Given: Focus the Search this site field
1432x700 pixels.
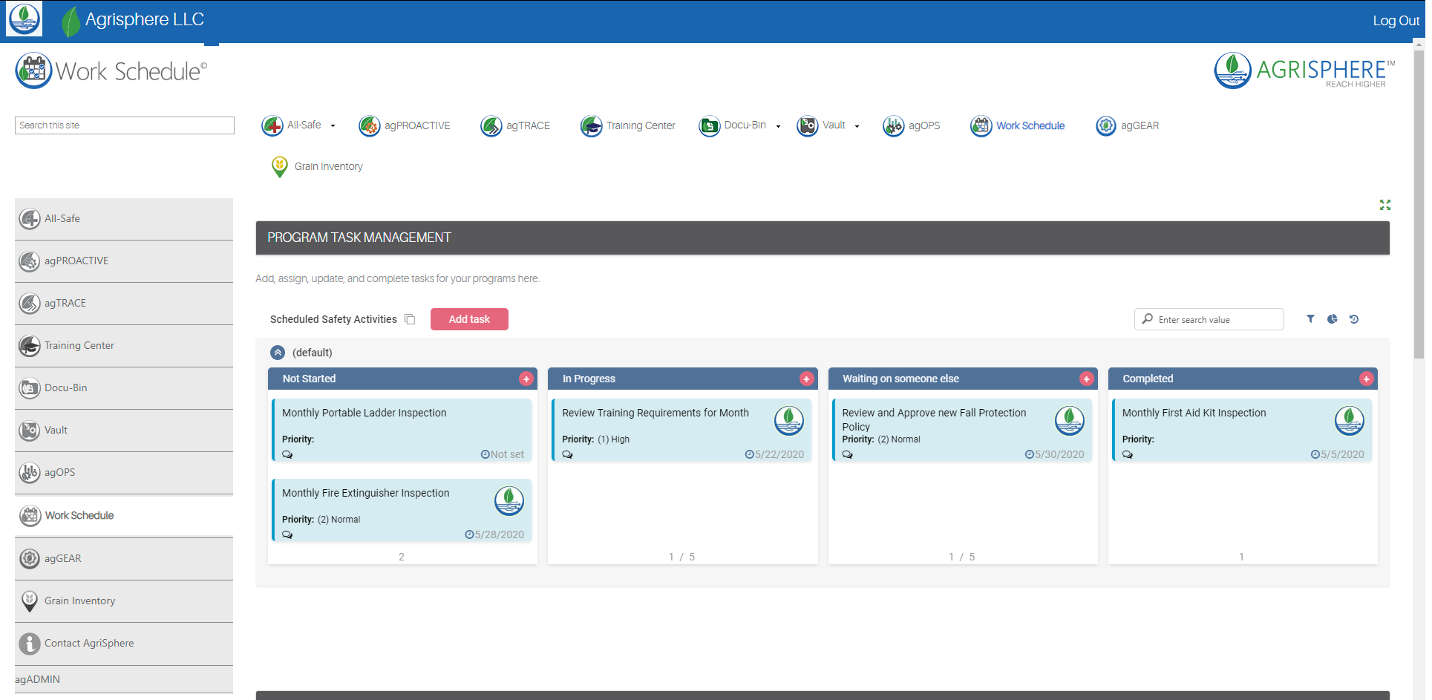Looking at the screenshot, I should pos(125,125).
